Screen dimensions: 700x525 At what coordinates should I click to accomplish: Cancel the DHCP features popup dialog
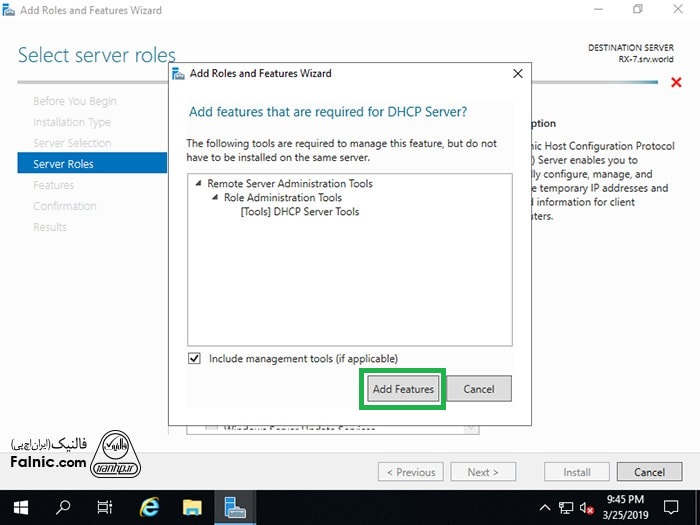pos(478,389)
